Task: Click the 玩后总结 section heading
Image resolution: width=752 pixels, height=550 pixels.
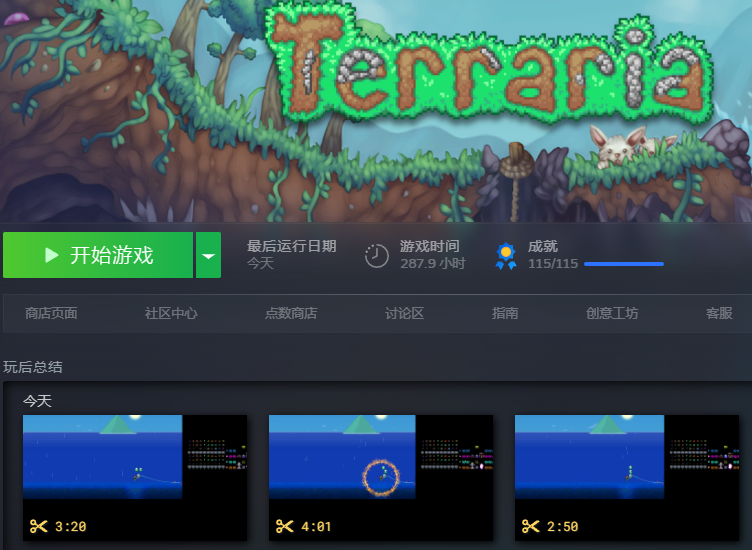Action: click(33, 367)
